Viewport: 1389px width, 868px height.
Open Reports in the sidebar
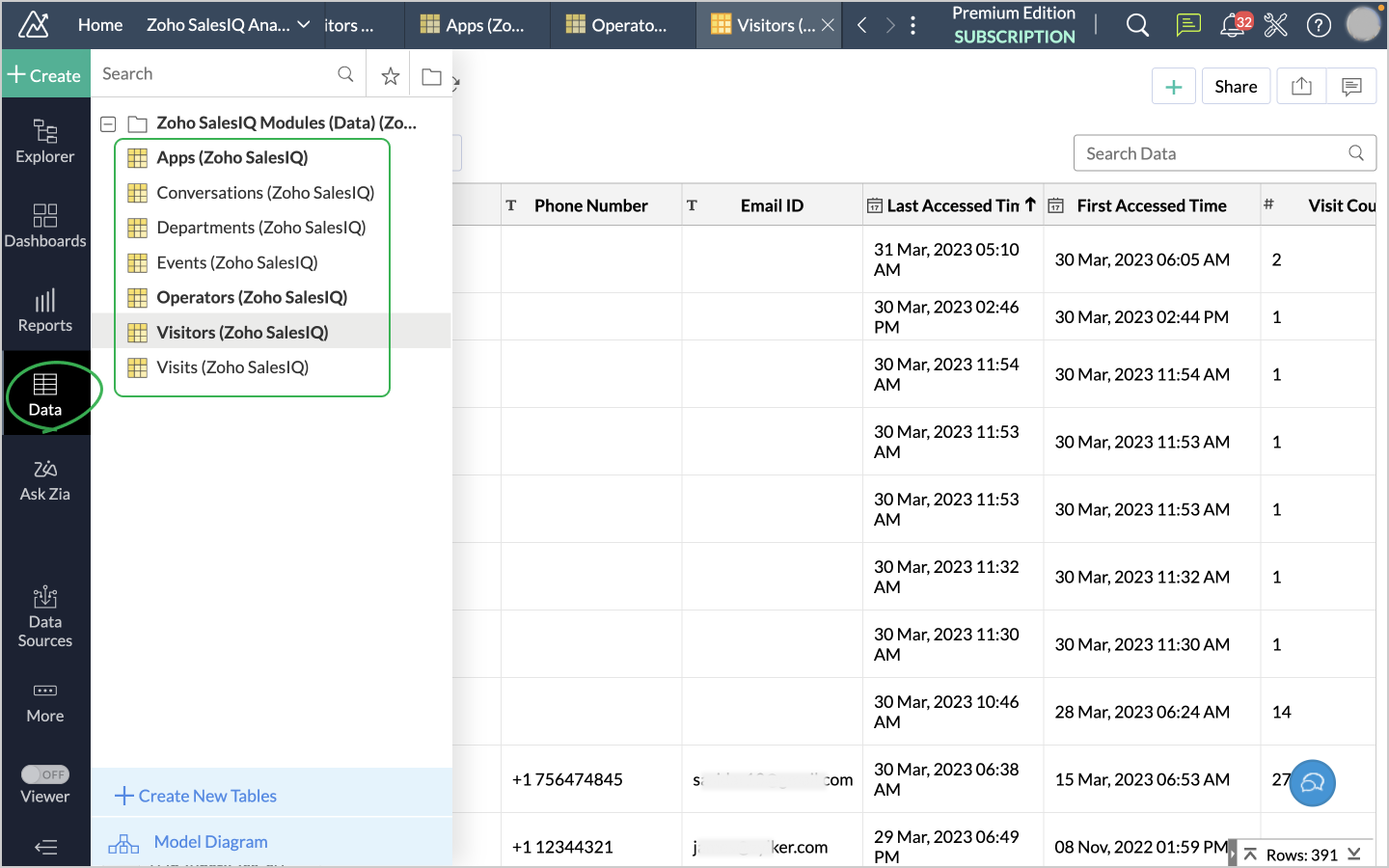tap(45, 311)
